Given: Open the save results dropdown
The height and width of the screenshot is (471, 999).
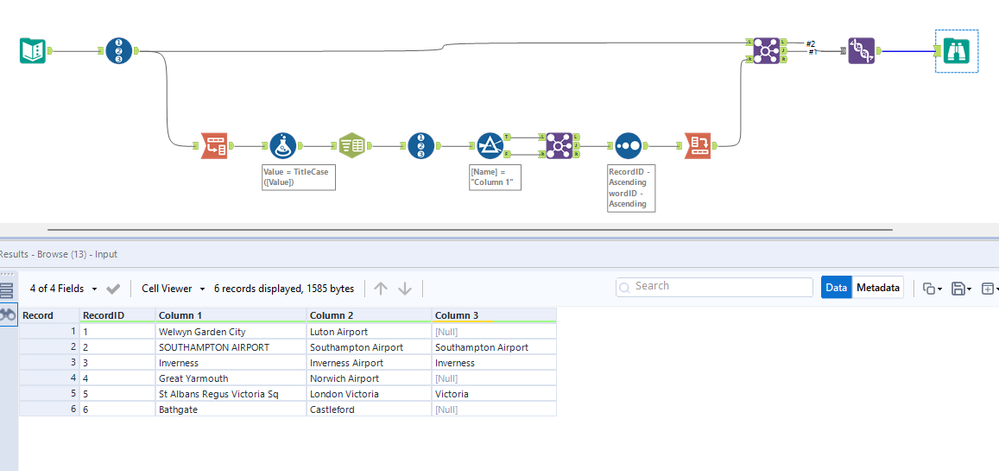Looking at the screenshot, I should click(x=960, y=289).
